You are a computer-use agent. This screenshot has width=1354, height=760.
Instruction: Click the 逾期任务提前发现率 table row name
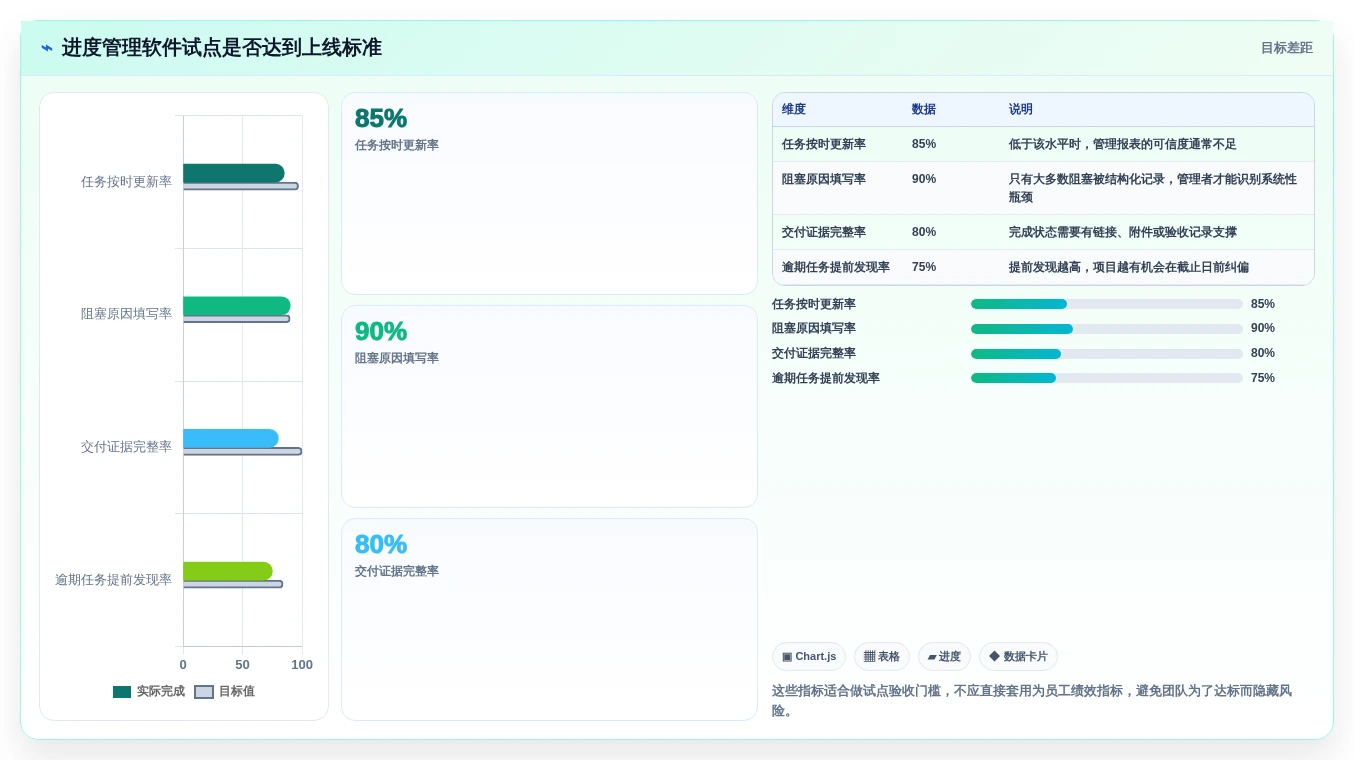[836, 267]
